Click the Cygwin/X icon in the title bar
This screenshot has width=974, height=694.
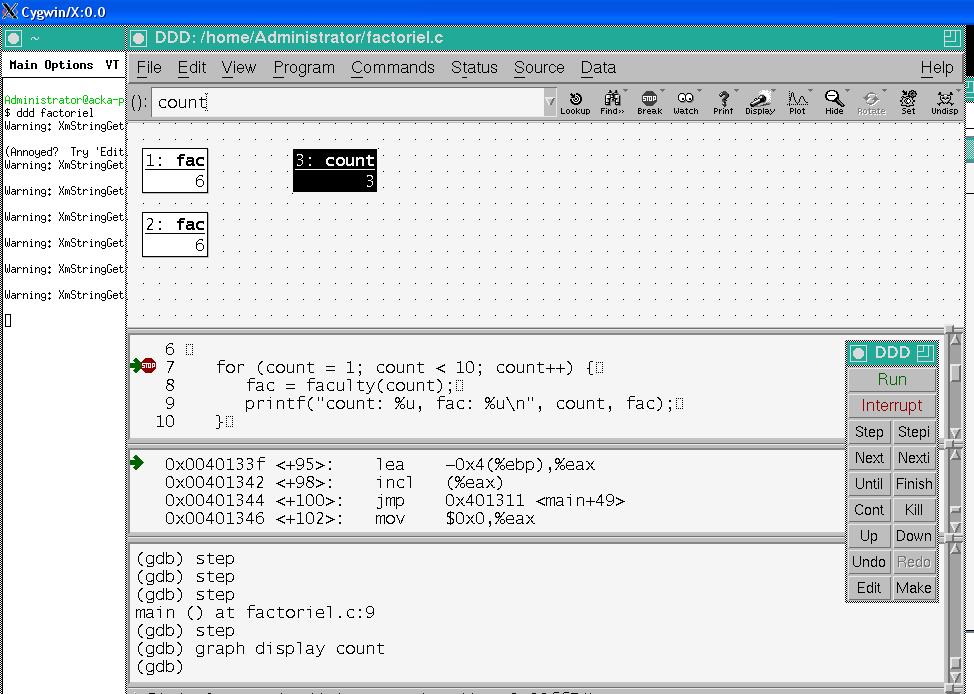10,11
